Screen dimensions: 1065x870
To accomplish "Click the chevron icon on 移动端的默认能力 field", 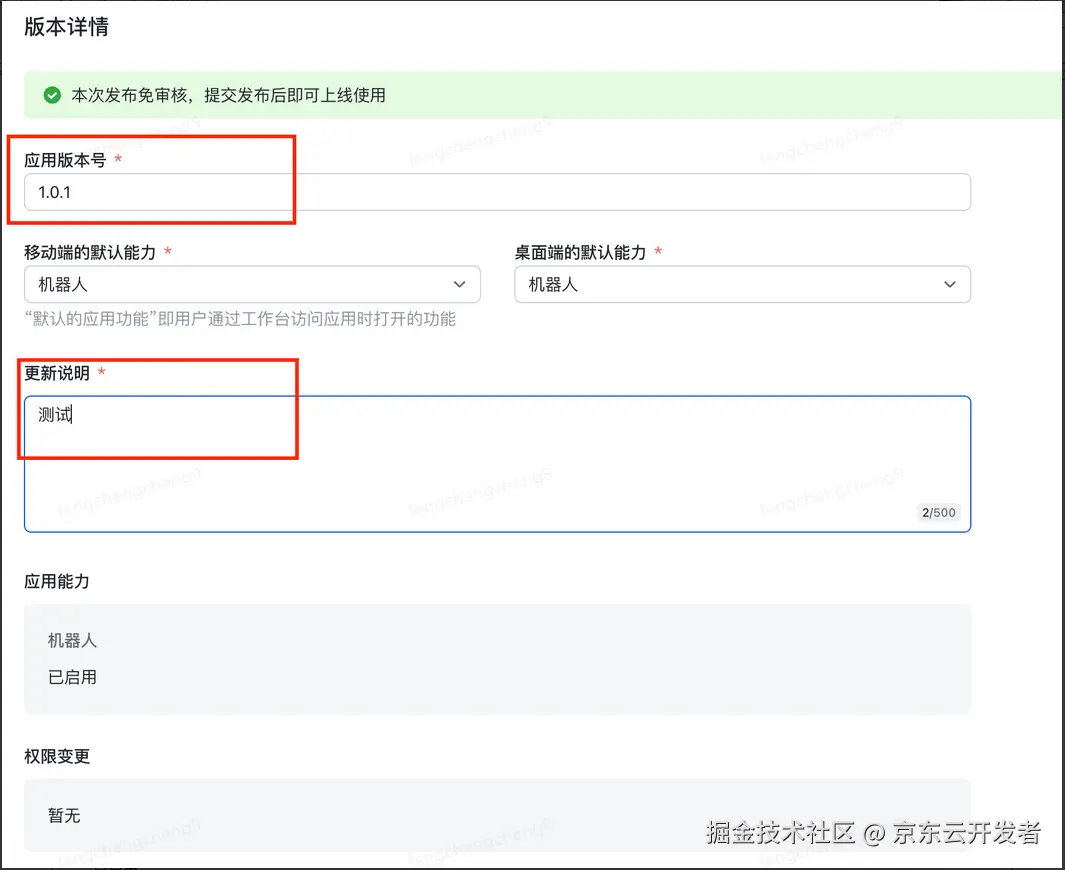I will tap(461, 284).
